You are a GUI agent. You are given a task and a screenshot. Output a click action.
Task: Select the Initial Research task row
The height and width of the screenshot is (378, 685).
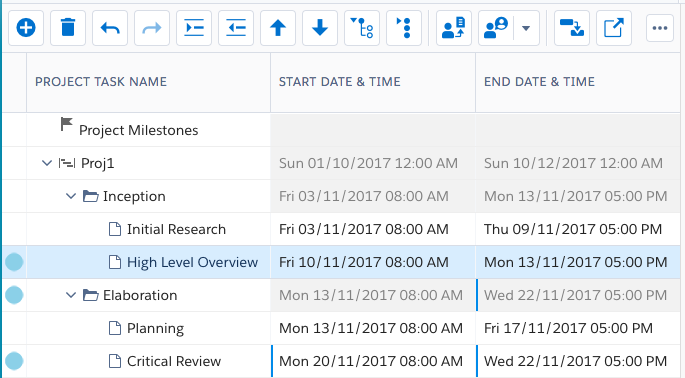342,229
